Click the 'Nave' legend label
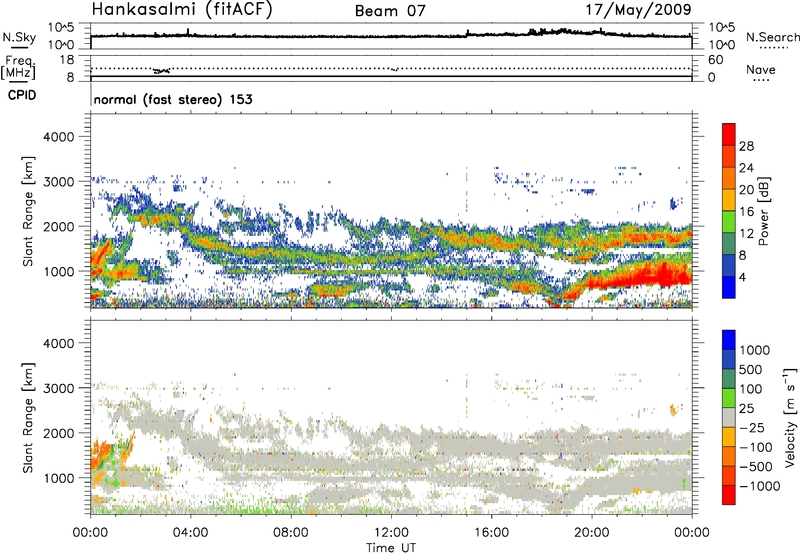 coord(761,70)
